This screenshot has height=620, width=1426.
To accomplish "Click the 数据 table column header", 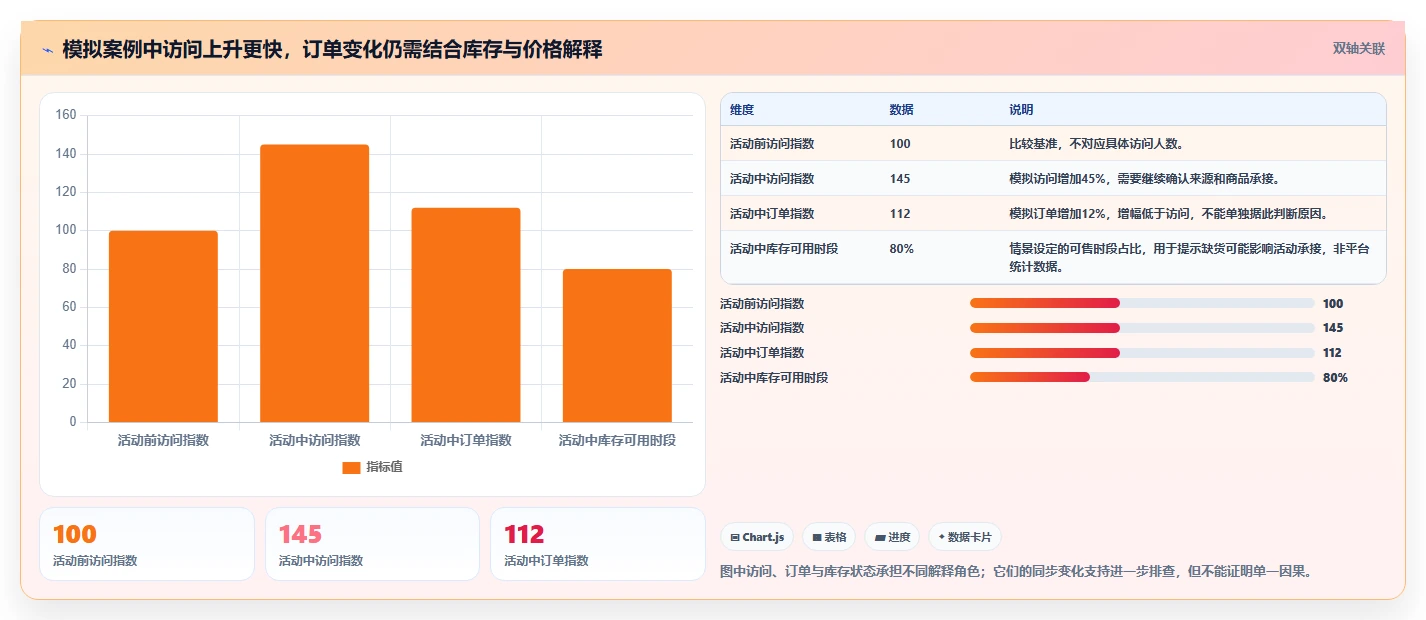I will pyautogui.click(x=901, y=110).
